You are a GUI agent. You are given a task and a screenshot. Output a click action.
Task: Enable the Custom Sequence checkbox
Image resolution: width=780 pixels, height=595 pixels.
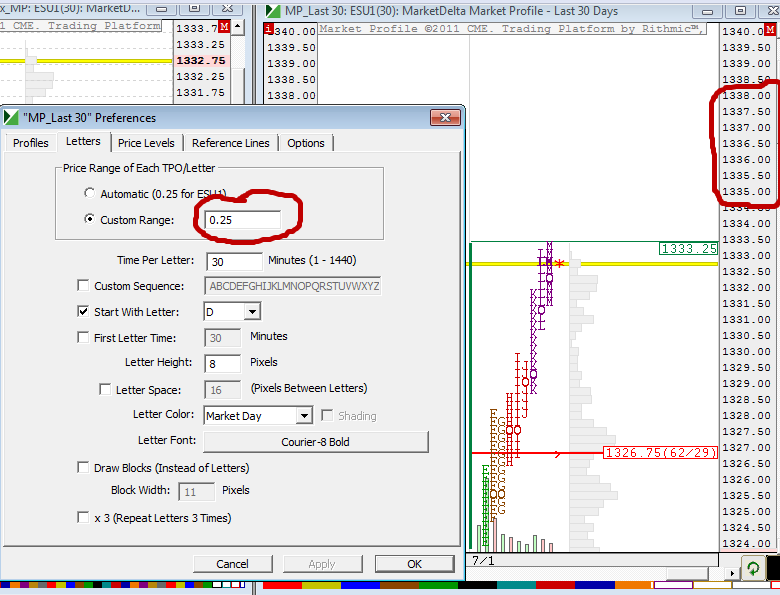(84, 286)
